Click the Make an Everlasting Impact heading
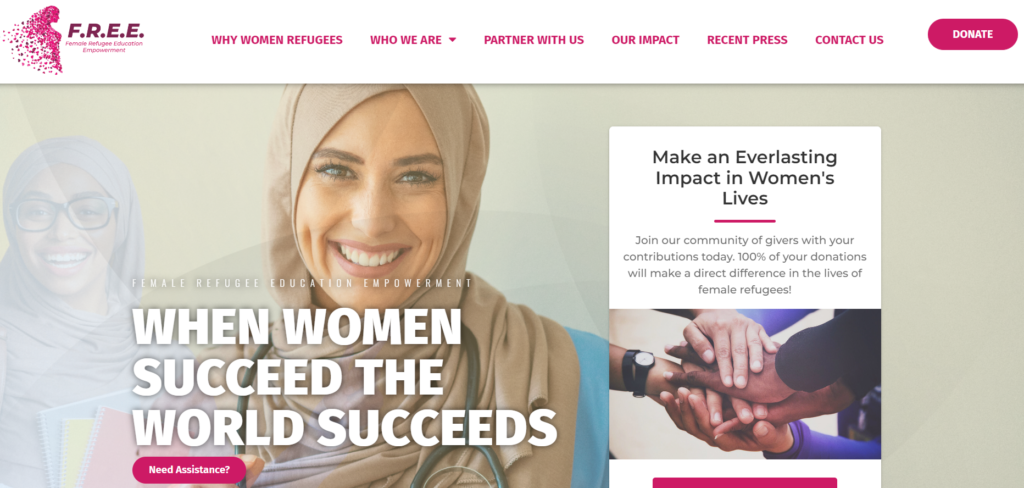Image resolution: width=1024 pixels, height=488 pixels. pyautogui.click(x=744, y=178)
